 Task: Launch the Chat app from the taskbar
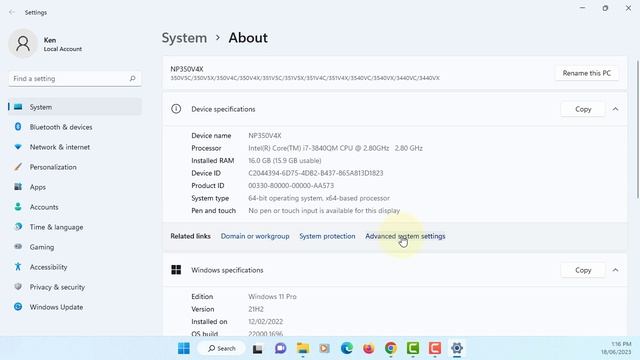(x=280, y=348)
